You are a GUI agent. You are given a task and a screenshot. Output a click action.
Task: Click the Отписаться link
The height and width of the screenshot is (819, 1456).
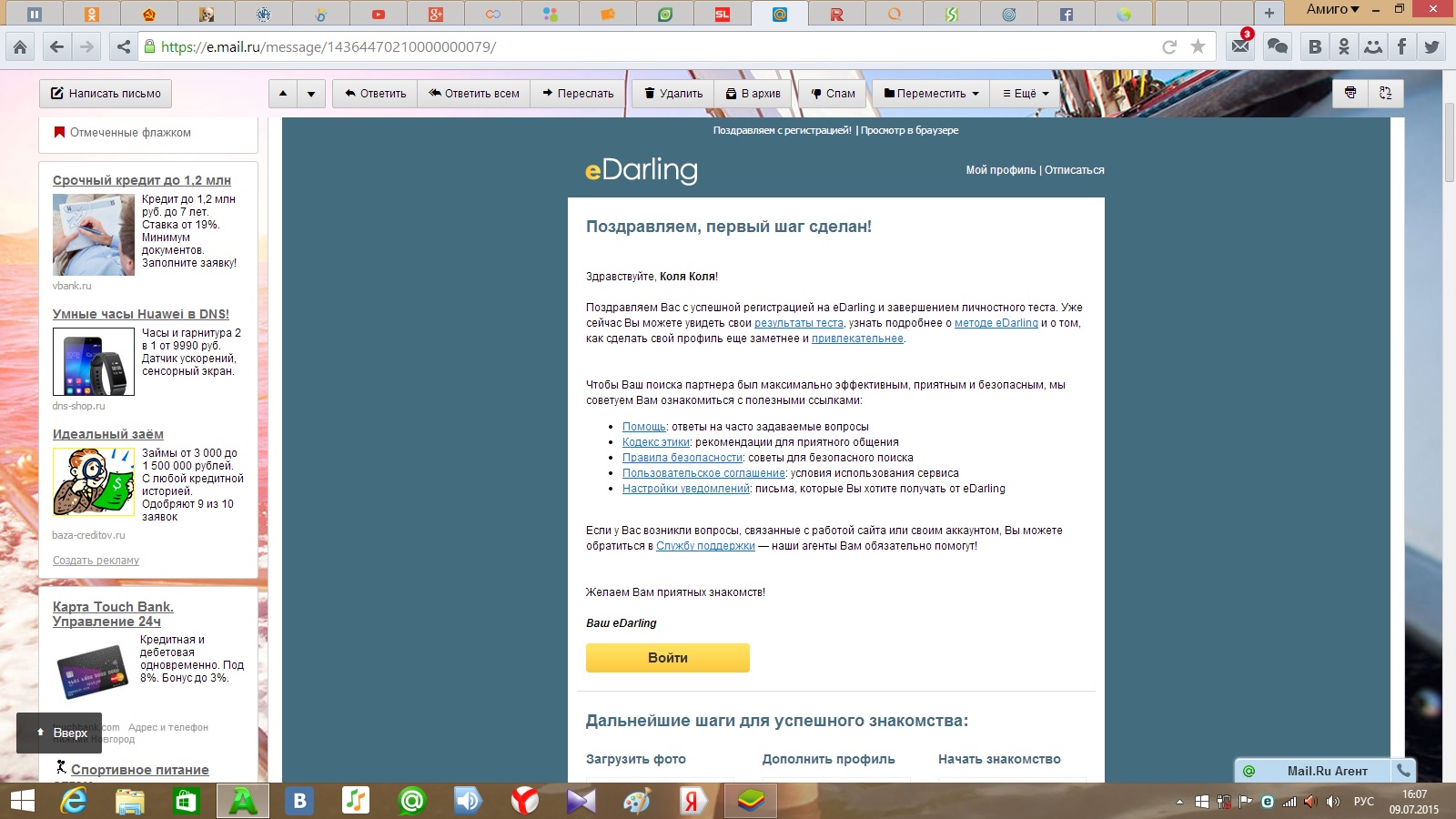coord(1075,170)
